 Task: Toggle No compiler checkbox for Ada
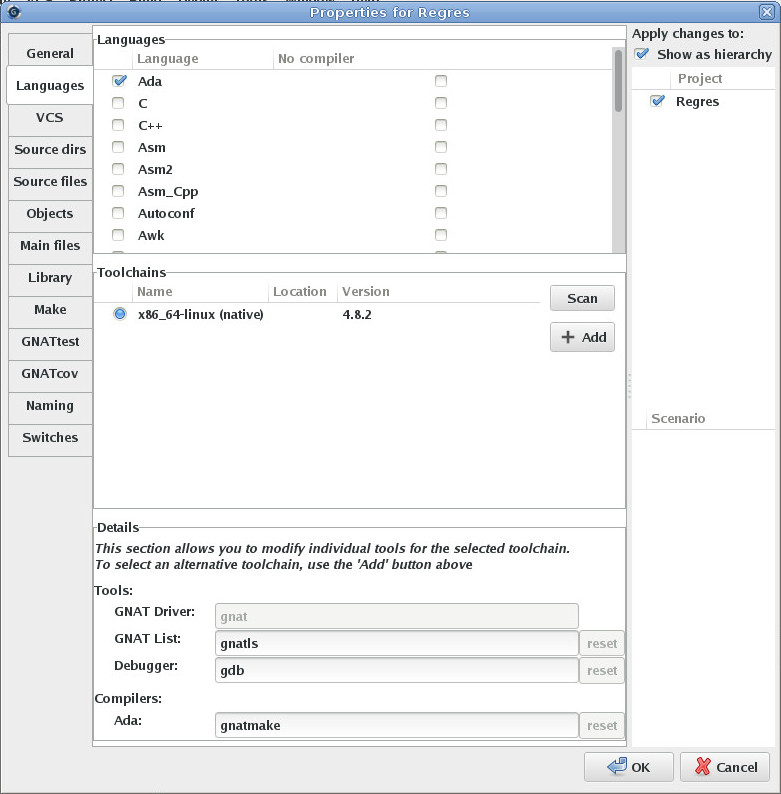(441, 81)
